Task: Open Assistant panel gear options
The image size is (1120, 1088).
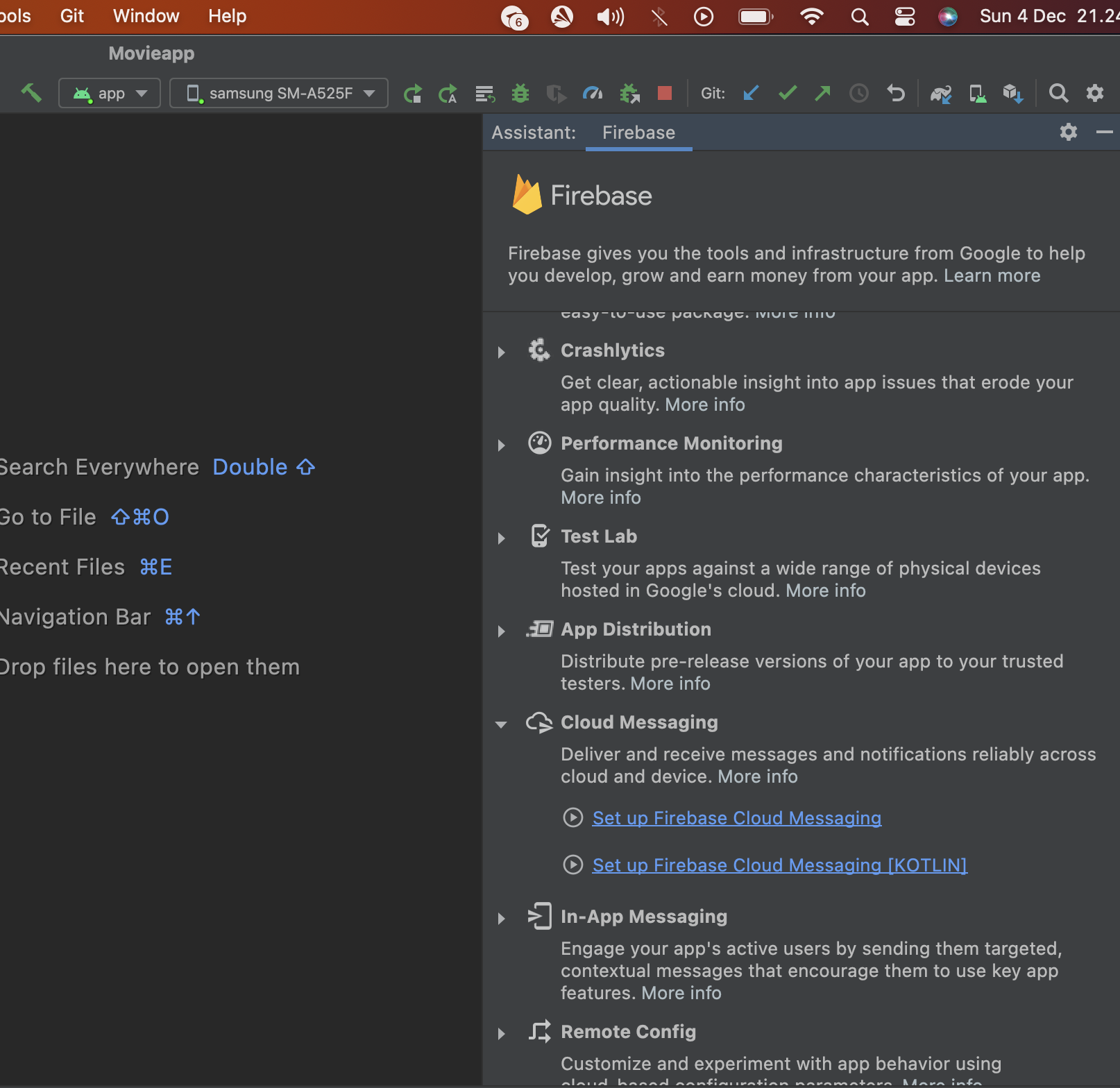Action: point(1069,132)
